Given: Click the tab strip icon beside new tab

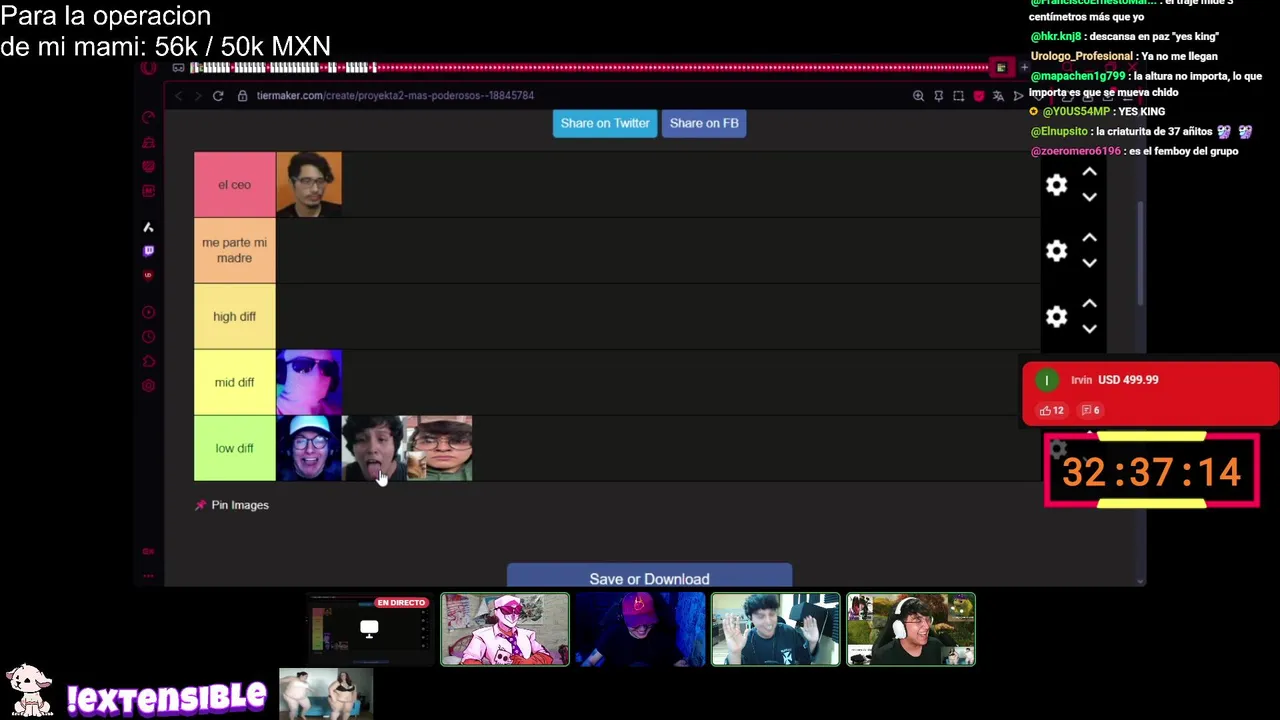Looking at the screenshot, I should 1000,68.
